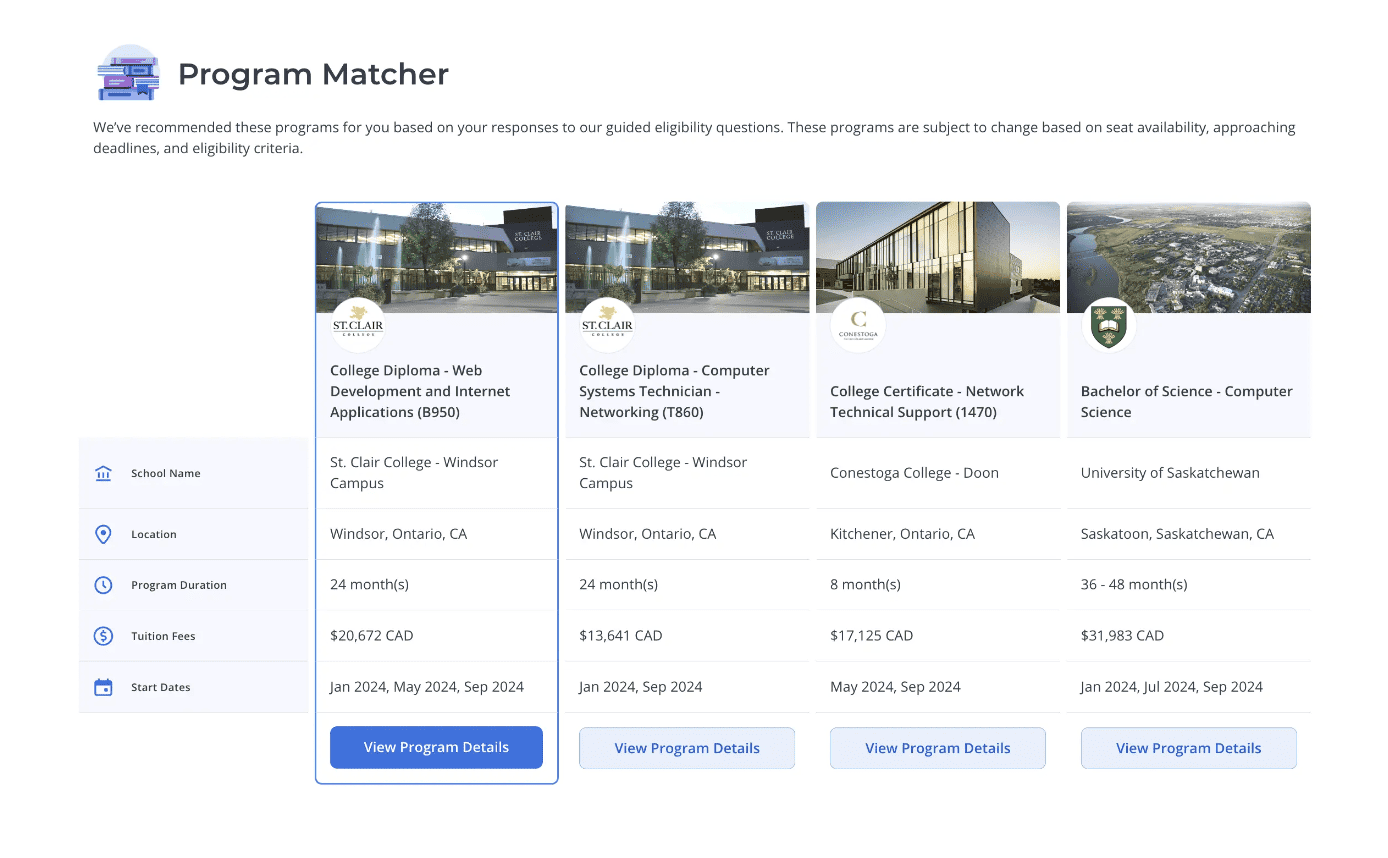View program details for Bachelor of Science
Viewport: 1388px width, 858px height.
[x=1188, y=747]
